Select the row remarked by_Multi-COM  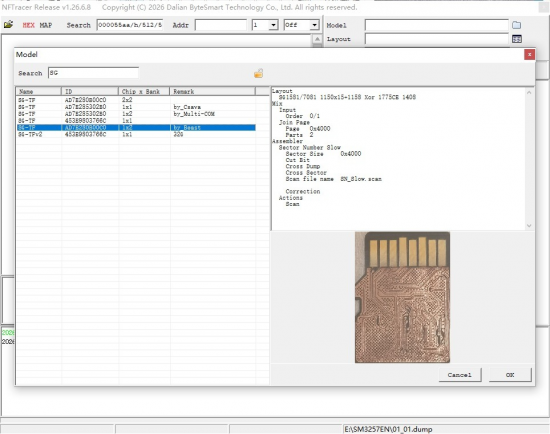(x=136, y=114)
